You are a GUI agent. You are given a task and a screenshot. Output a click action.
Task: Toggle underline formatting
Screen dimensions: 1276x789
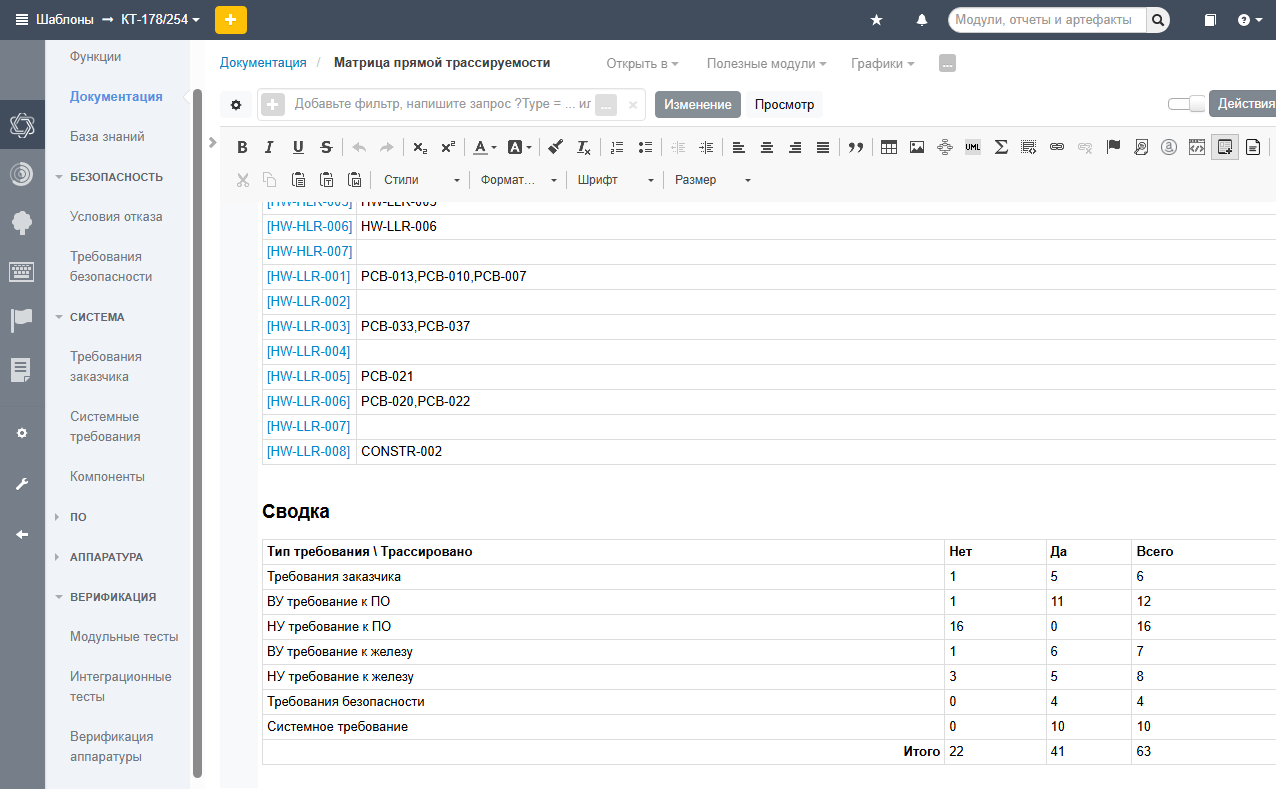coord(298,147)
